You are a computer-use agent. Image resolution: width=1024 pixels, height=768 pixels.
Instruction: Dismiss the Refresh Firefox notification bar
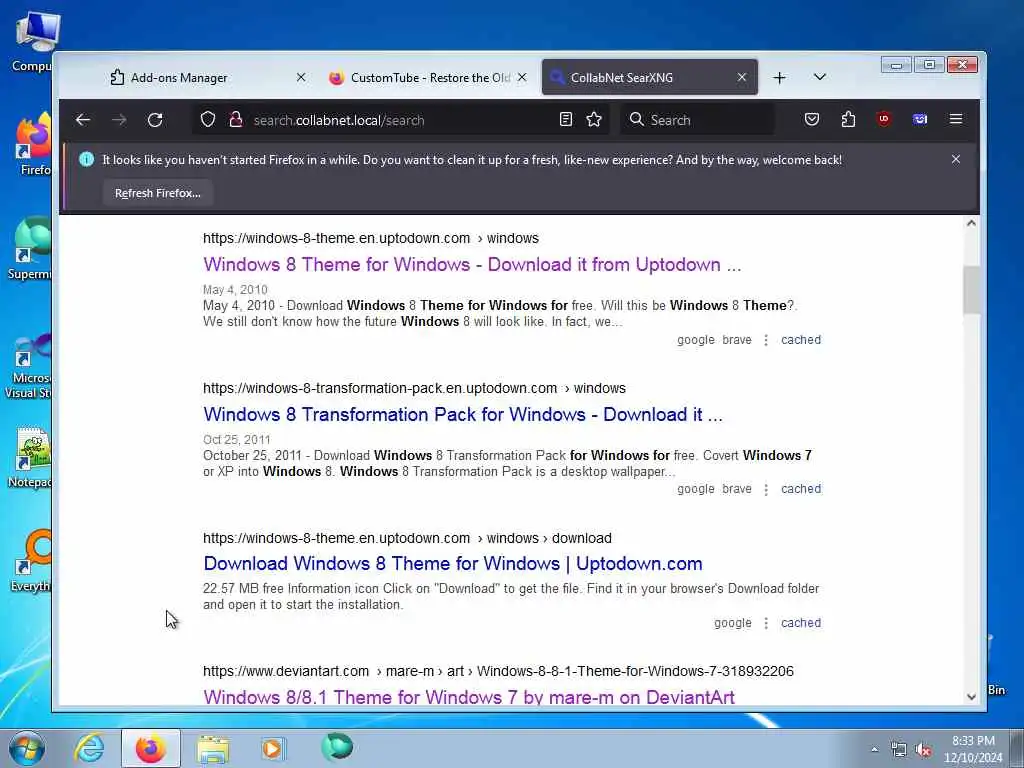(955, 159)
